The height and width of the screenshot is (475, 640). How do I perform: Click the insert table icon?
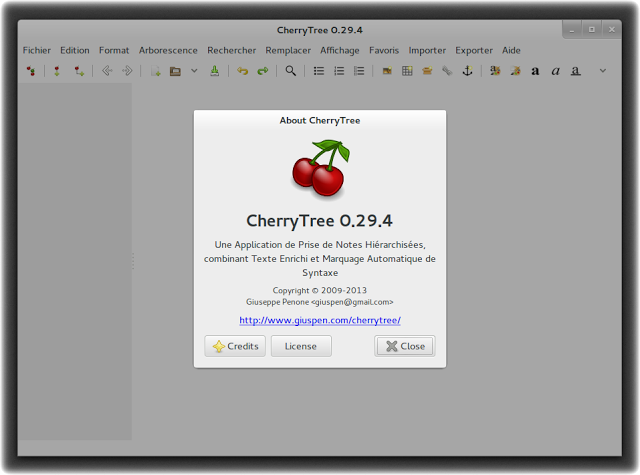pos(407,71)
